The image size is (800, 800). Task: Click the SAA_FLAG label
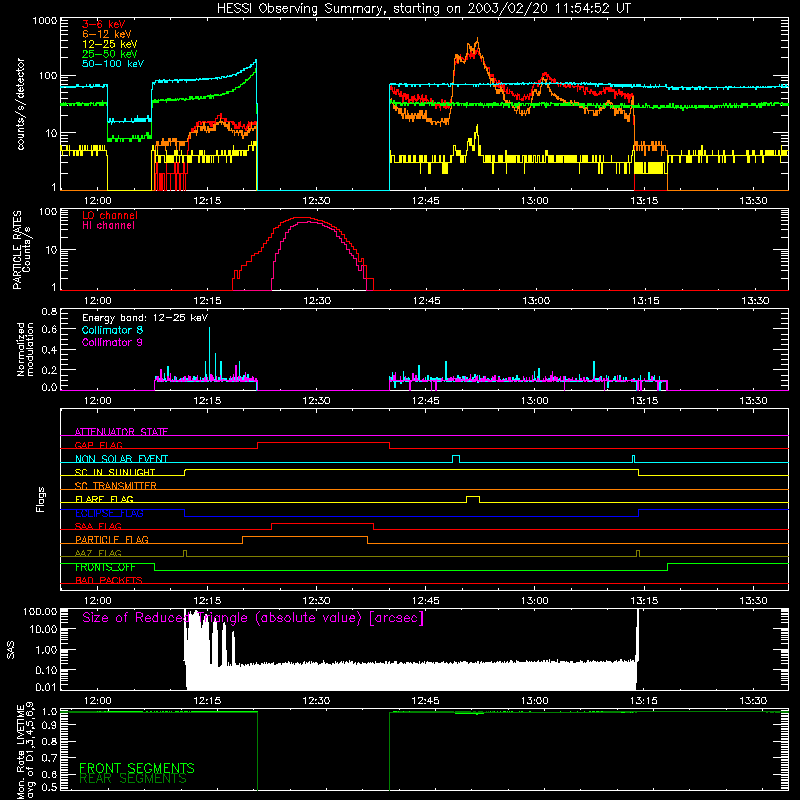coord(98,526)
